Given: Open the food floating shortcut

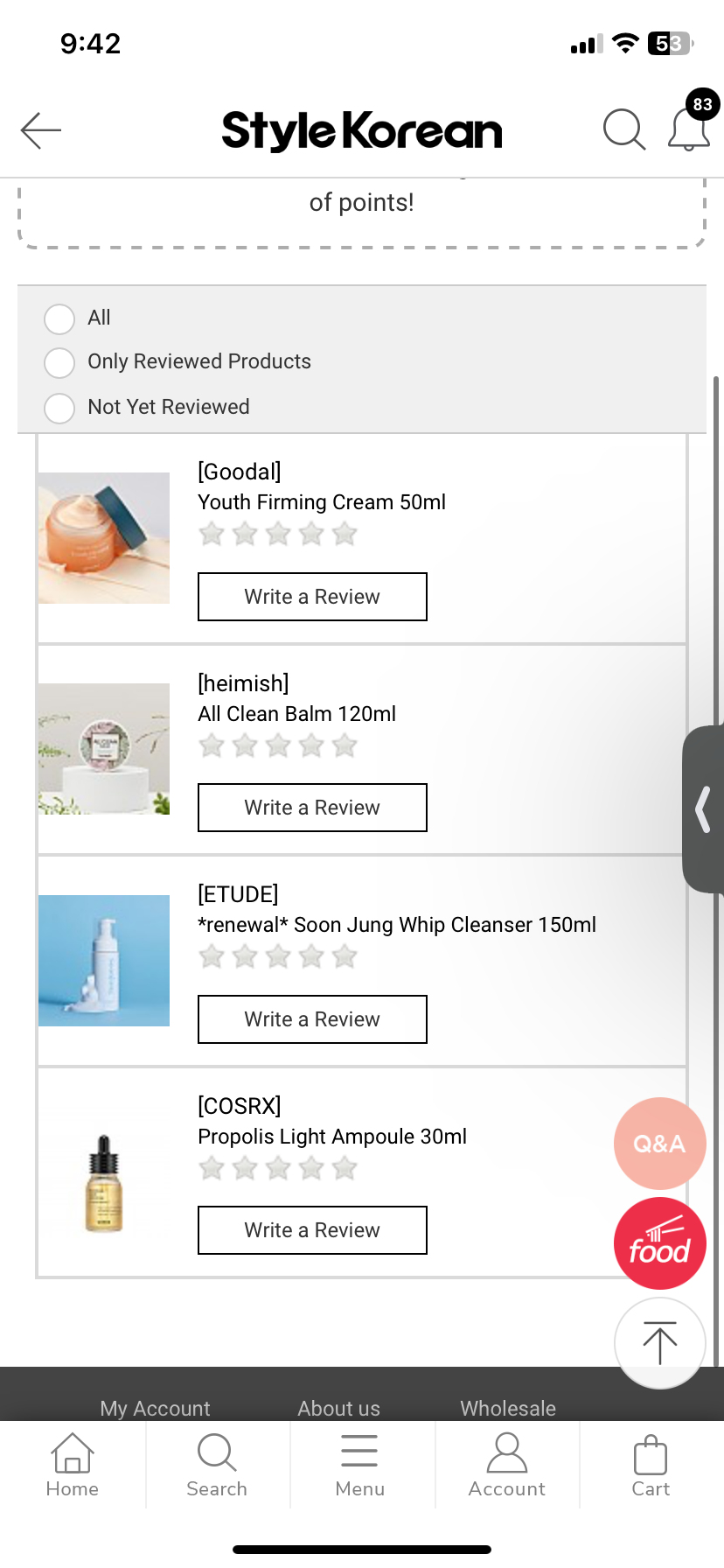Looking at the screenshot, I should click(659, 1243).
